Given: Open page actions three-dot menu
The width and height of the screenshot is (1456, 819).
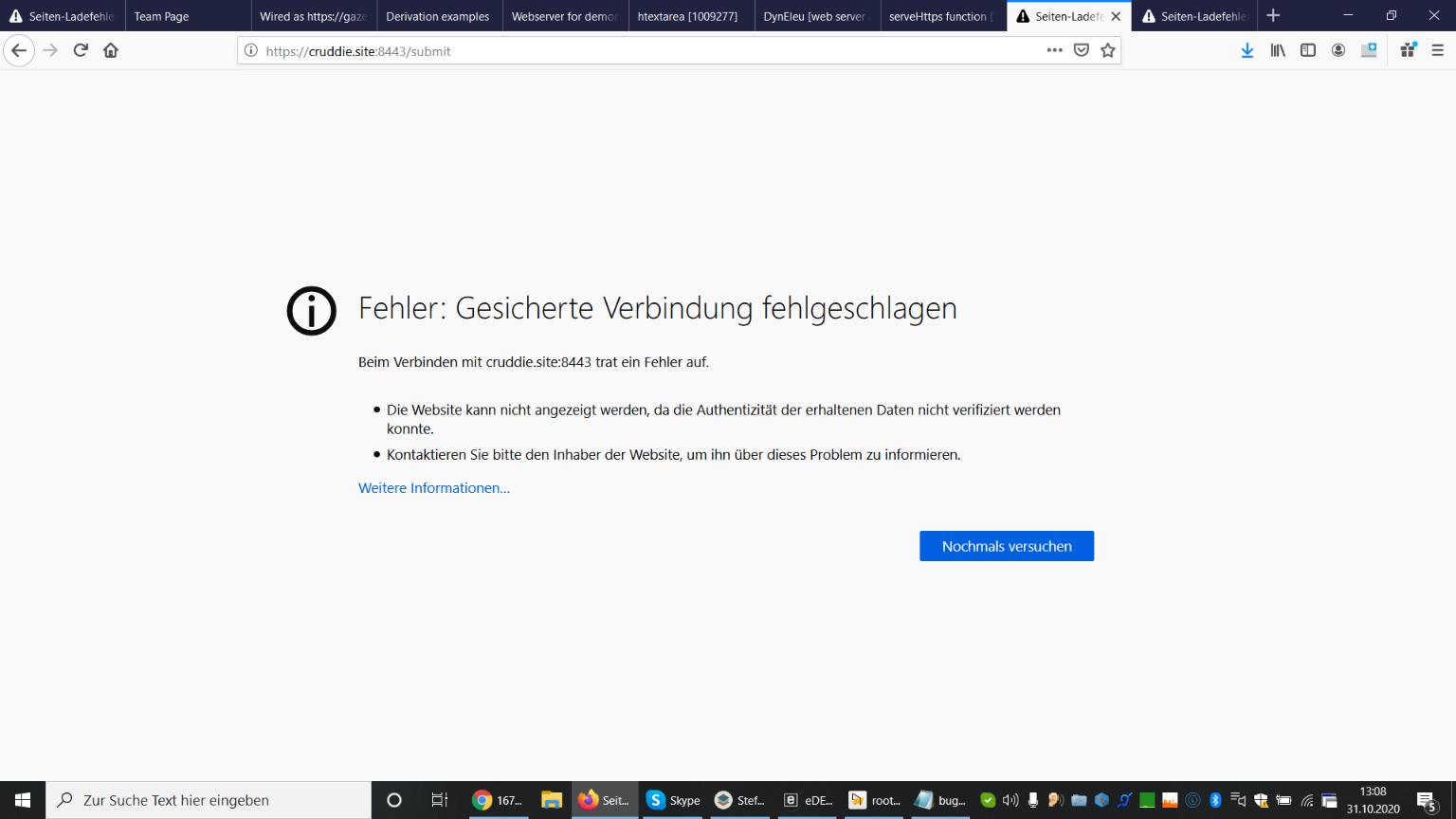Looking at the screenshot, I should tap(1054, 50).
